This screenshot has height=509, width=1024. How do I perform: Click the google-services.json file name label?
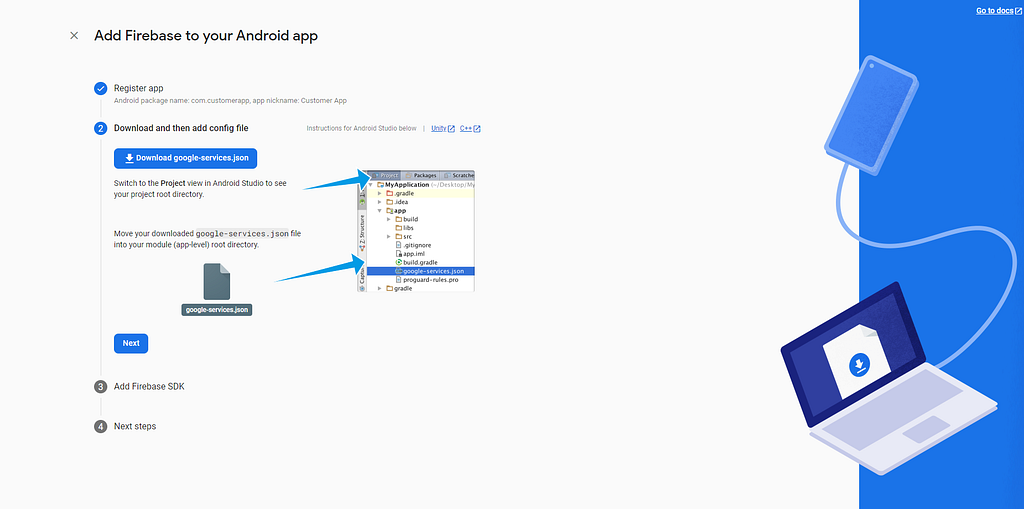pyautogui.click(x=217, y=310)
